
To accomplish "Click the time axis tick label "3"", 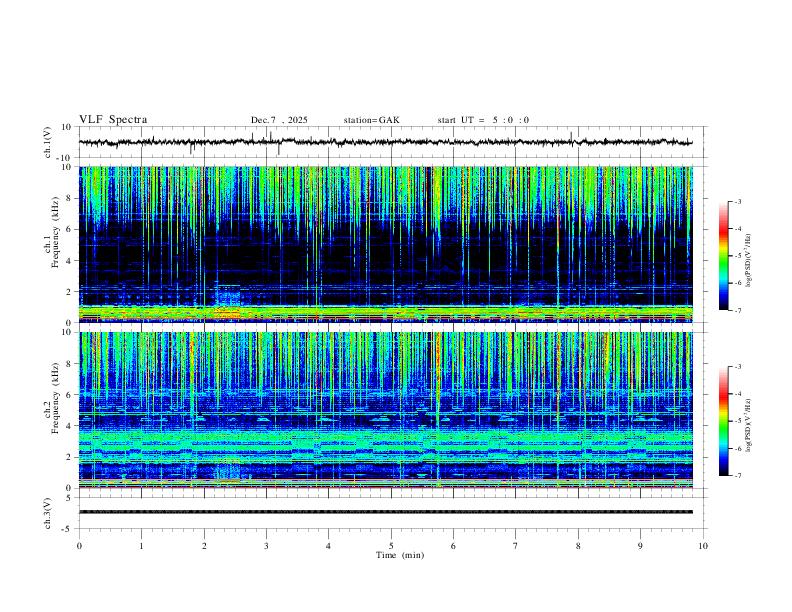I will (x=266, y=546).
